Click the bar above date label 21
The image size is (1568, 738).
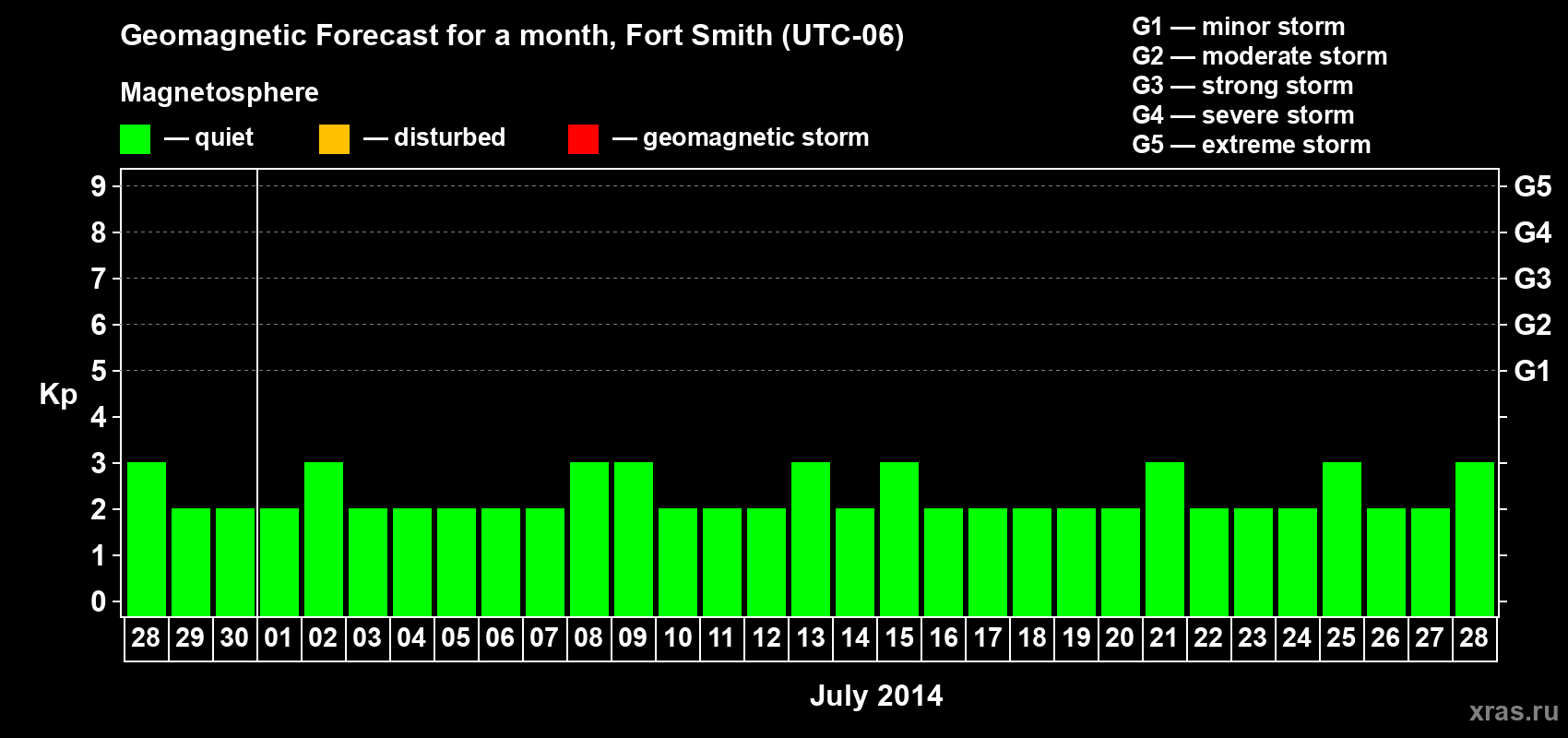[1165, 539]
